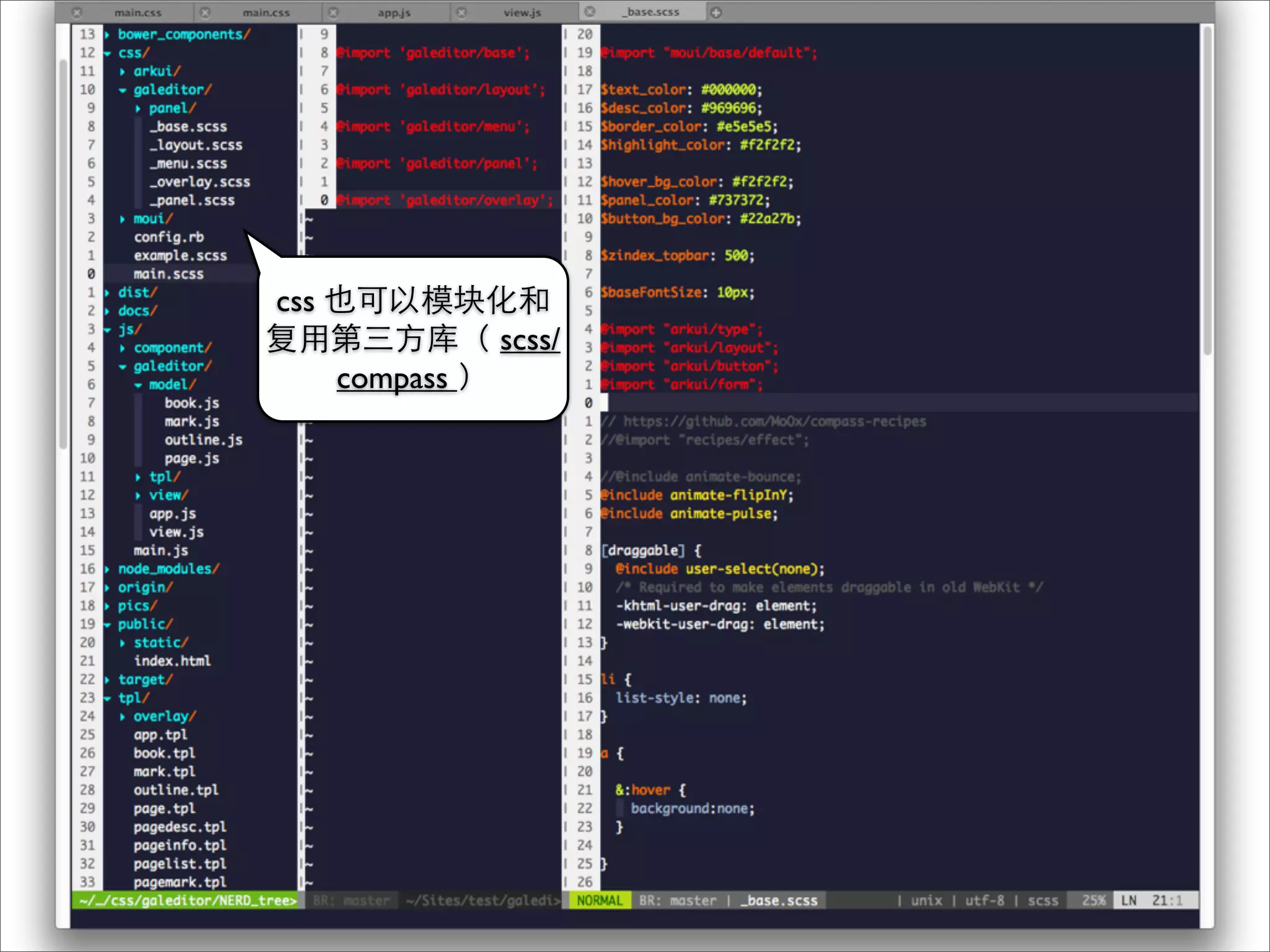Viewport: 1270px width, 952px height.
Task: Click the [draggable] selector line
Action: click(x=651, y=551)
